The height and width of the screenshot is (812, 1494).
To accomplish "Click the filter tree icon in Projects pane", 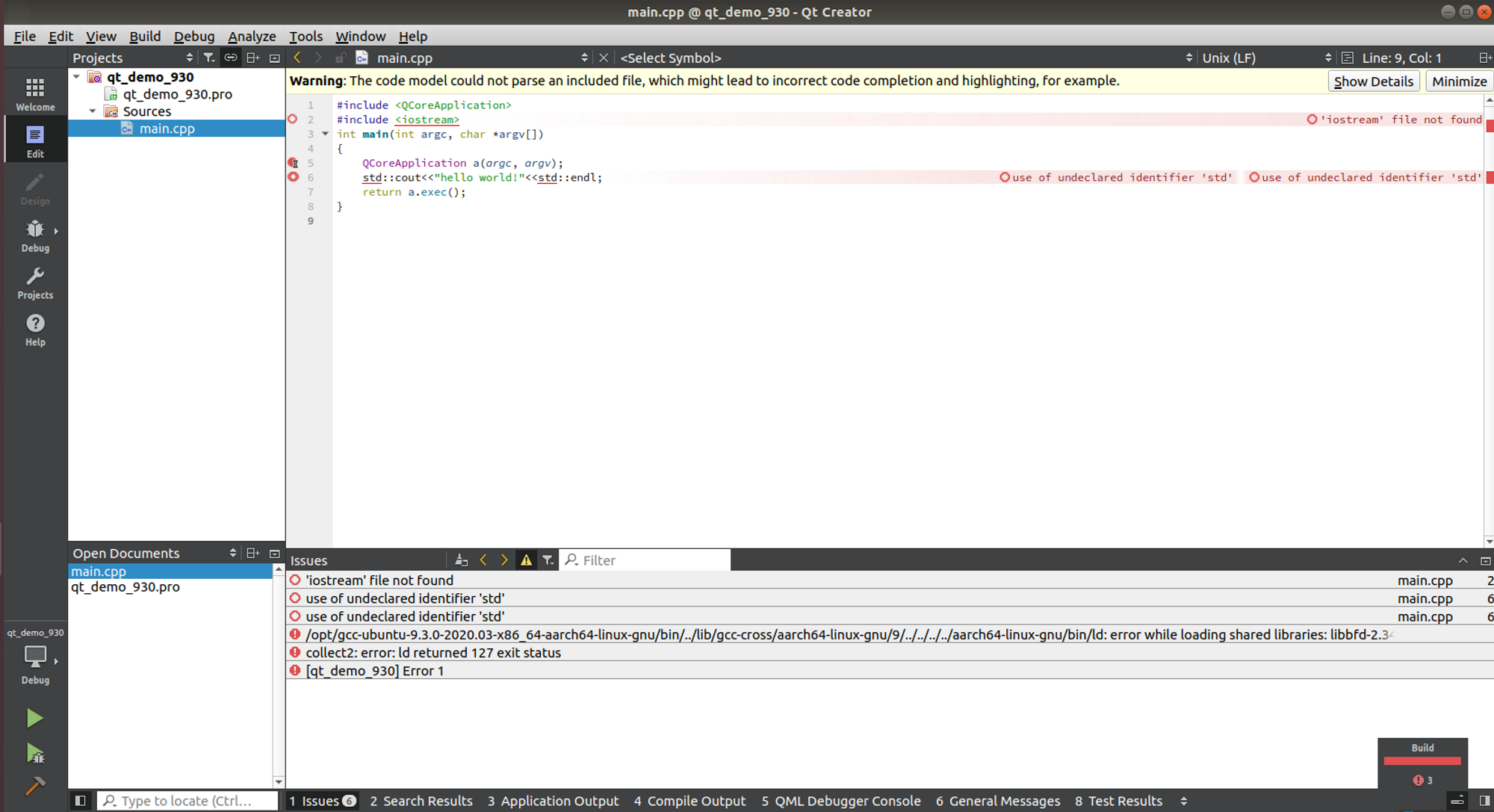I will point(209,58).
